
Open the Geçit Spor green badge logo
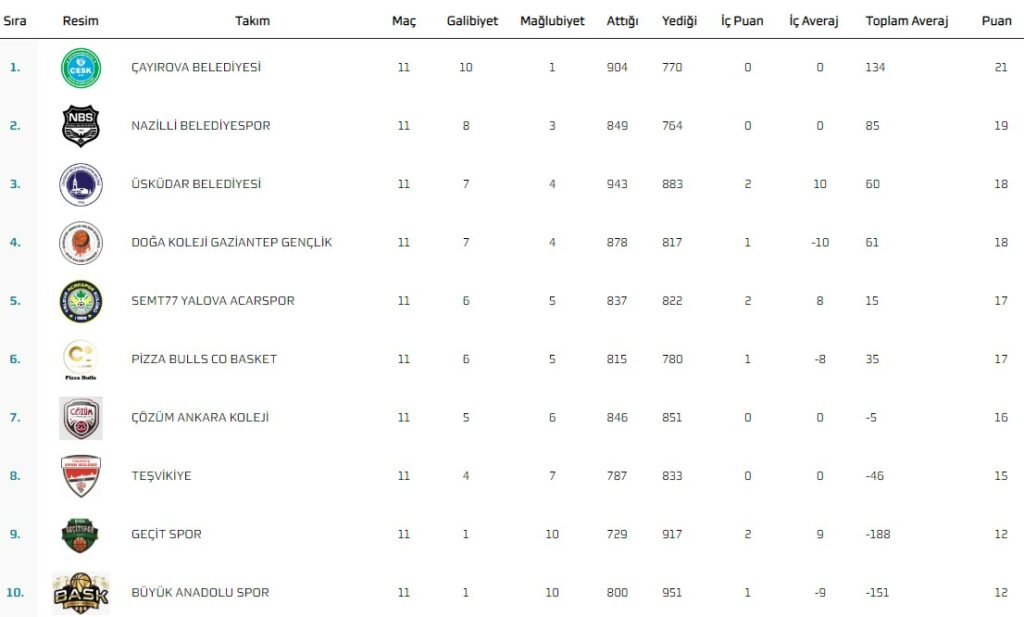(x=81, y=535)
